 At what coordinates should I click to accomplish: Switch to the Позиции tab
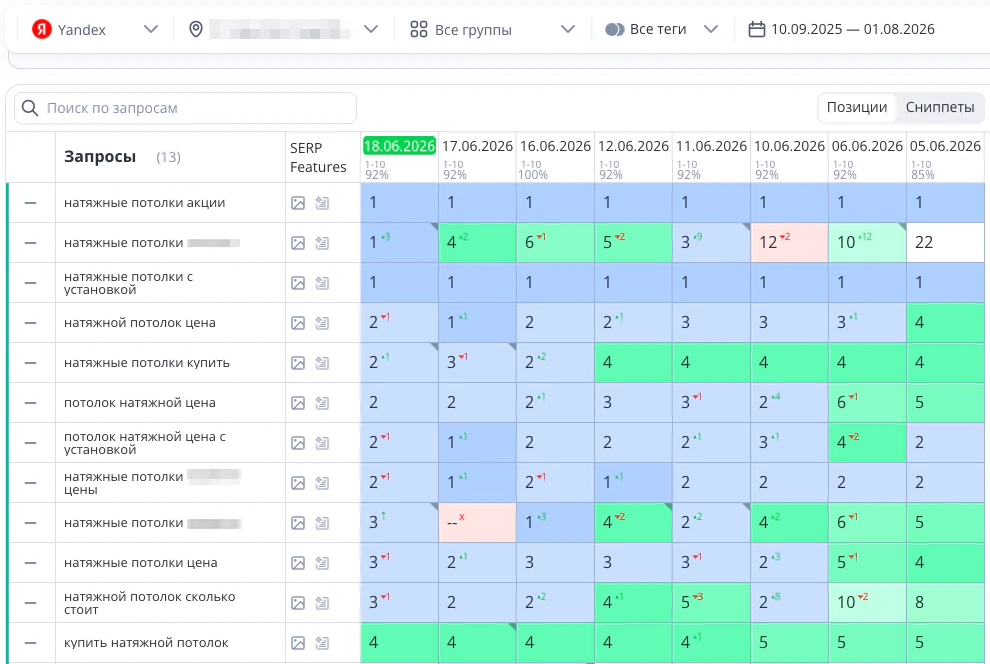coord(857,107)
